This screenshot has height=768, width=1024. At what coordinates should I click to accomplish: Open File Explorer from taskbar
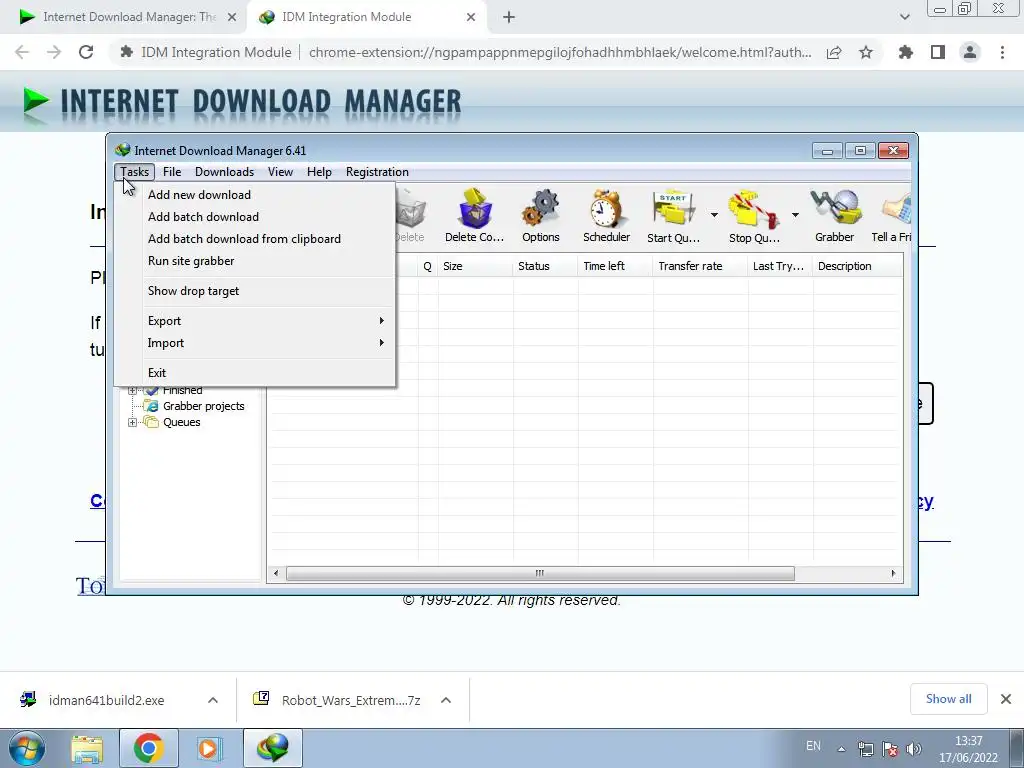87,748
